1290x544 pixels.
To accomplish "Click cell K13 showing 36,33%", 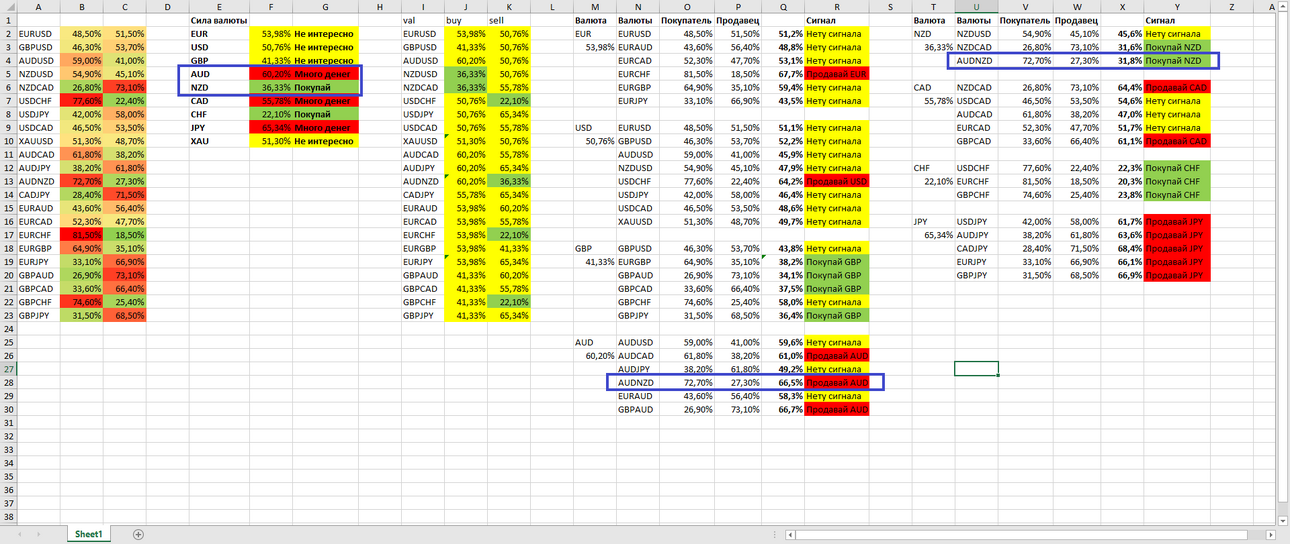I will click(x=509, y=181).
